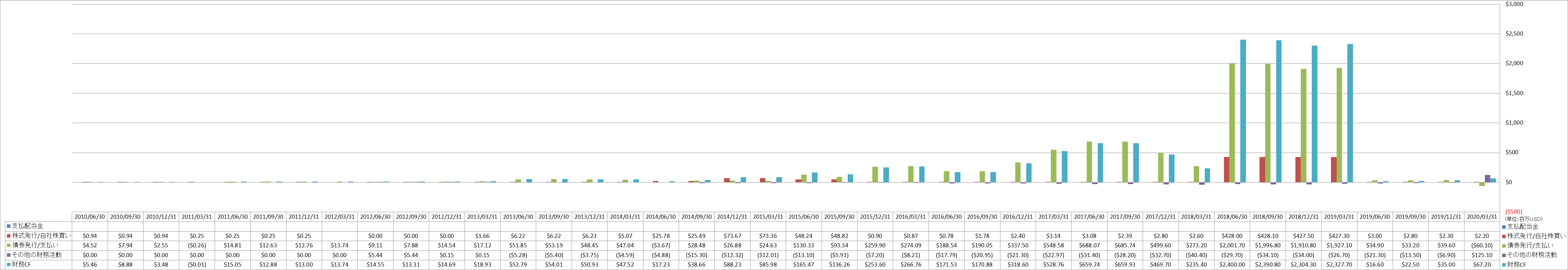Click the blue 支払配当金 key in the table row header

tap(9, 226)
